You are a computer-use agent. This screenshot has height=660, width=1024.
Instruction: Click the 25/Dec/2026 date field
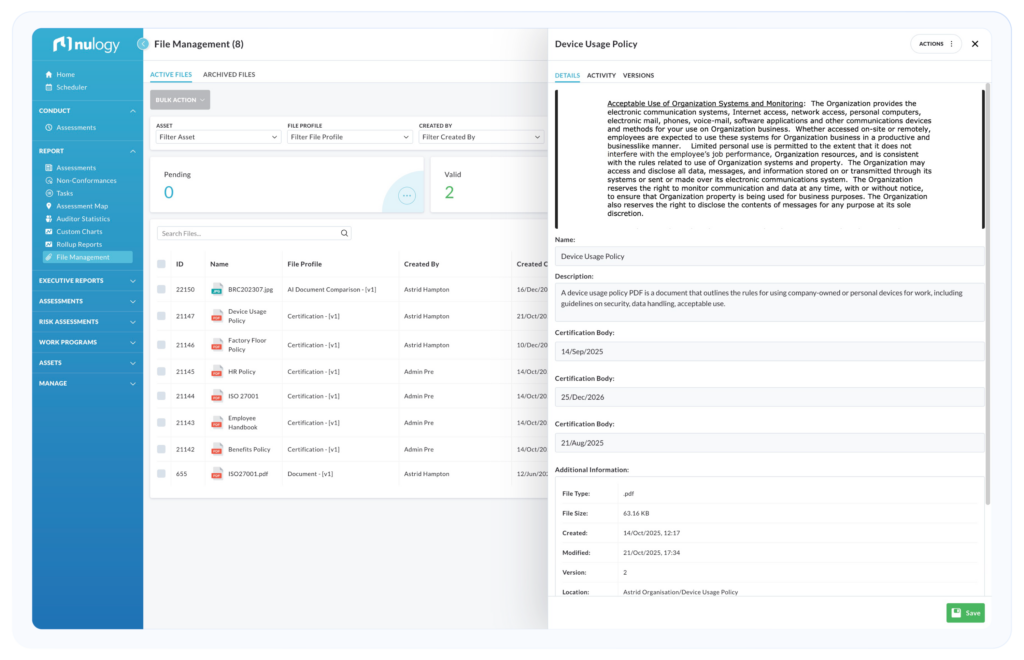click(769, 397)
